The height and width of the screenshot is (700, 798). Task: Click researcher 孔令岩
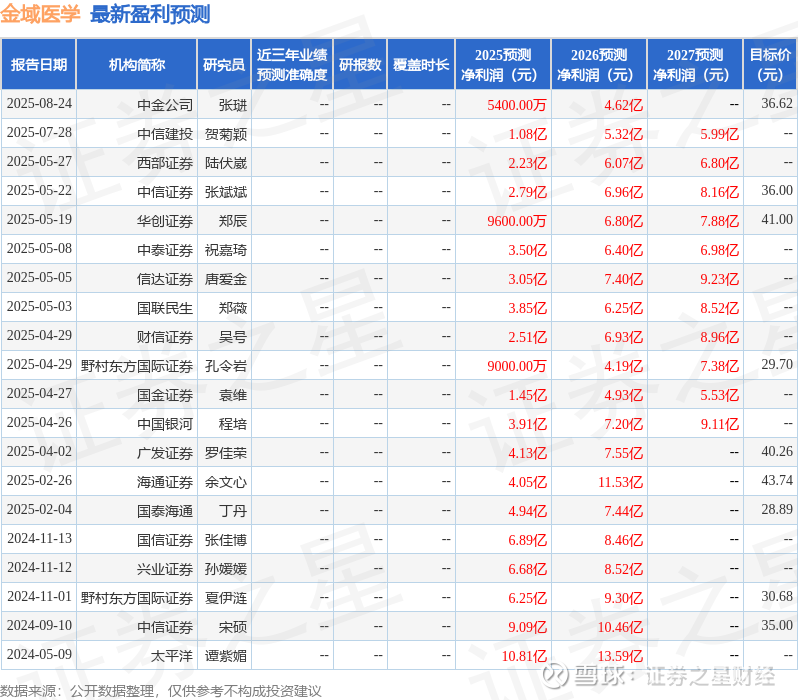tap(226, 366)
